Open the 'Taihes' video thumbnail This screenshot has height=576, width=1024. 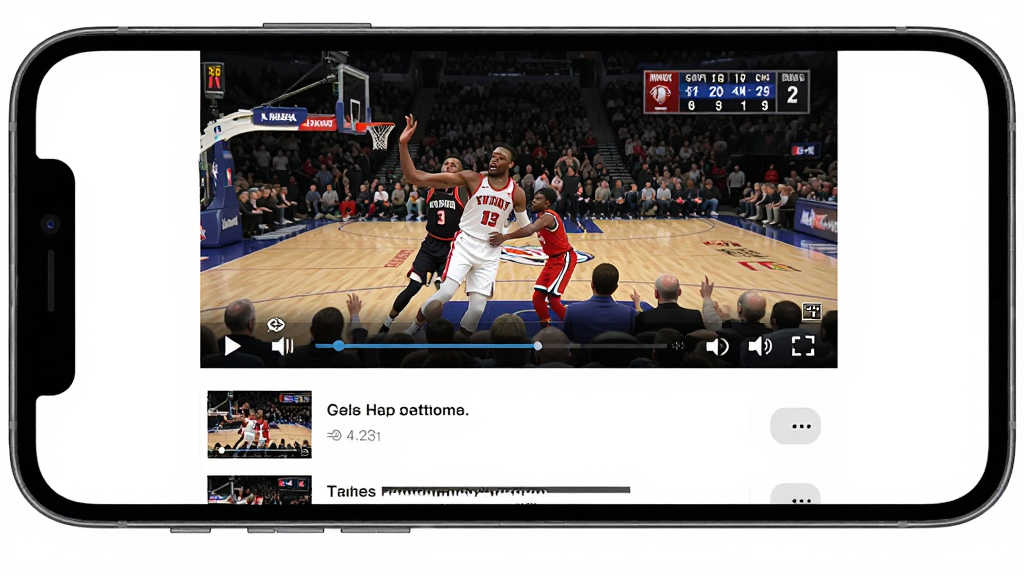point(259,490)
